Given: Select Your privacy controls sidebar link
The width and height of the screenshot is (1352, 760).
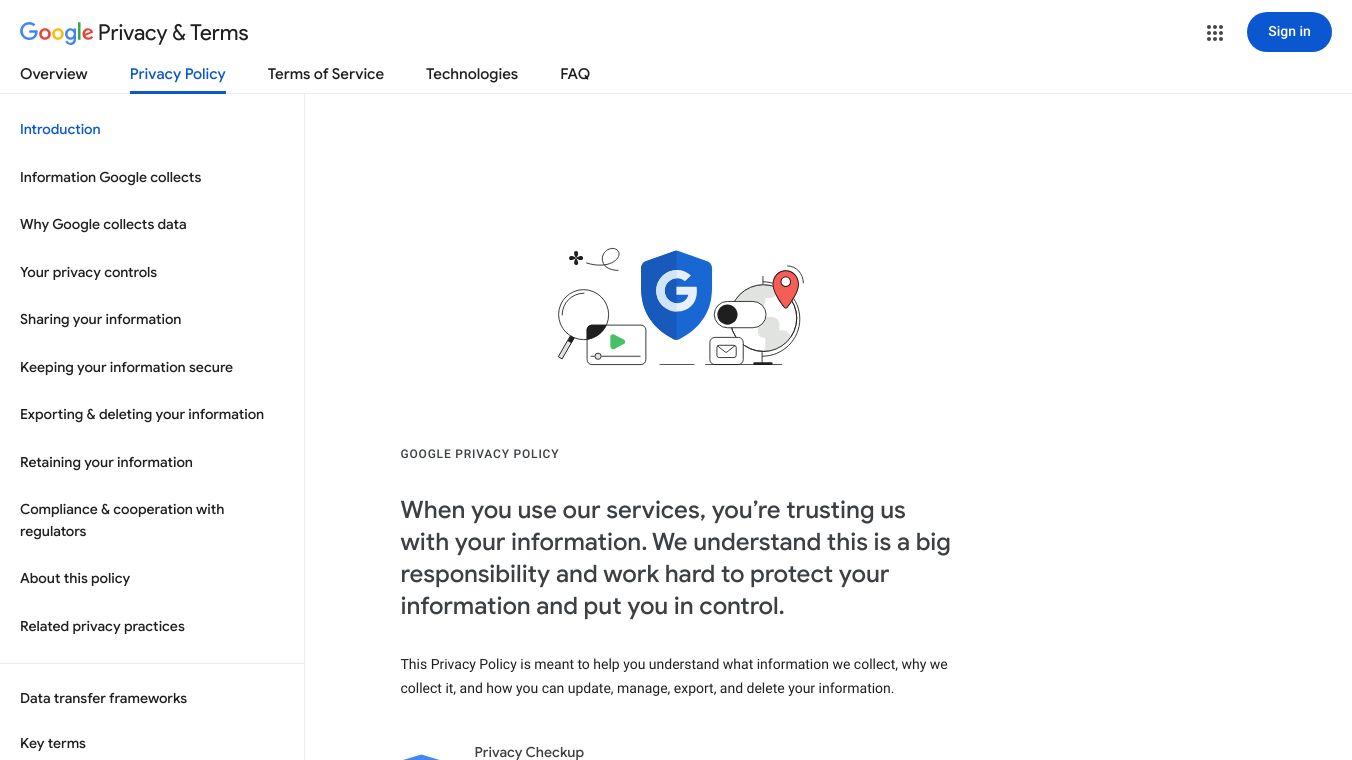Looking at the screenshot, I should [89, 272].
